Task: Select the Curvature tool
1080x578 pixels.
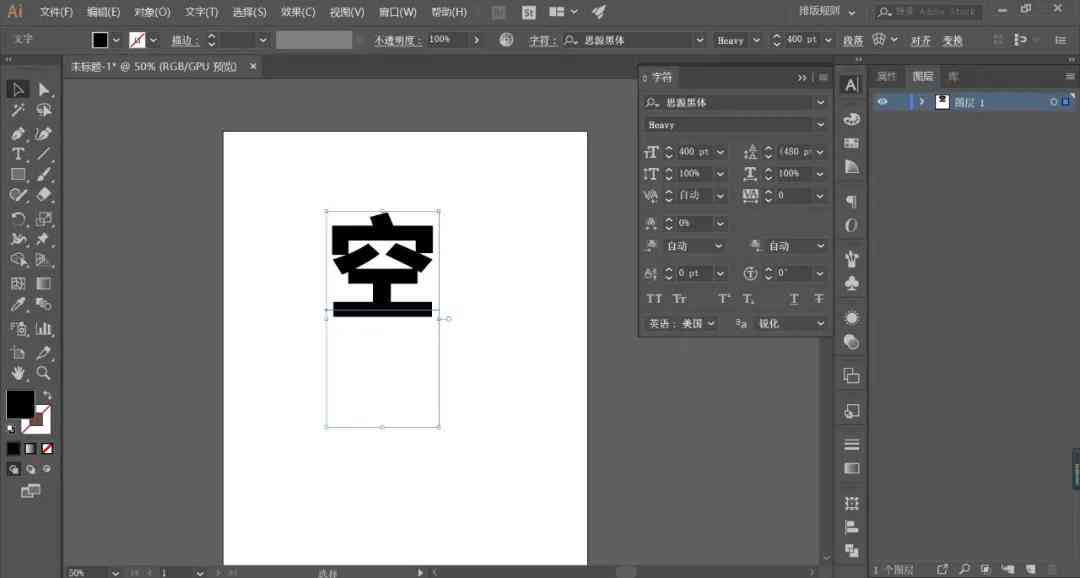Action: (x=43, y=133)
